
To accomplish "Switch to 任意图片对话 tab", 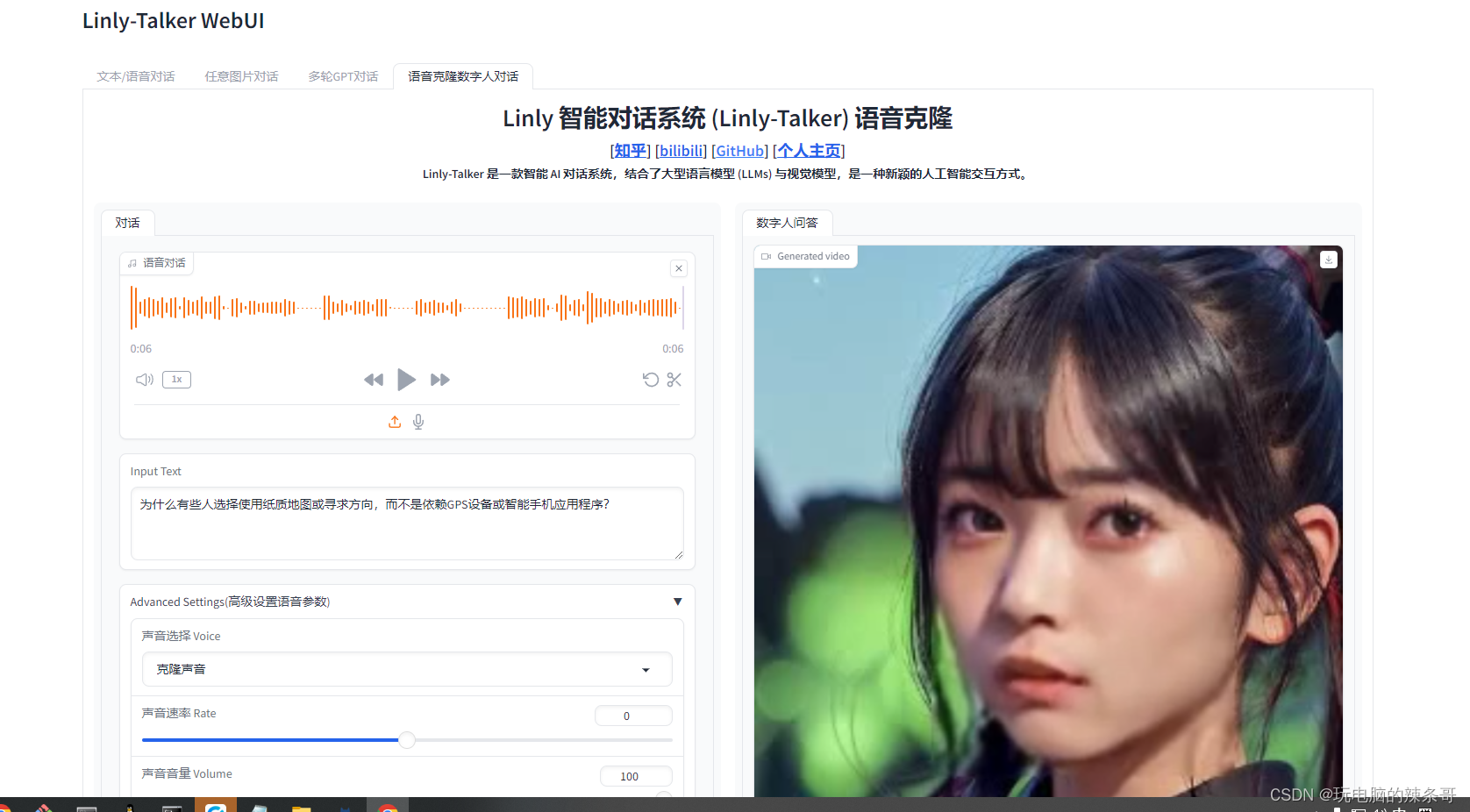I will click(x=241, y=76).
